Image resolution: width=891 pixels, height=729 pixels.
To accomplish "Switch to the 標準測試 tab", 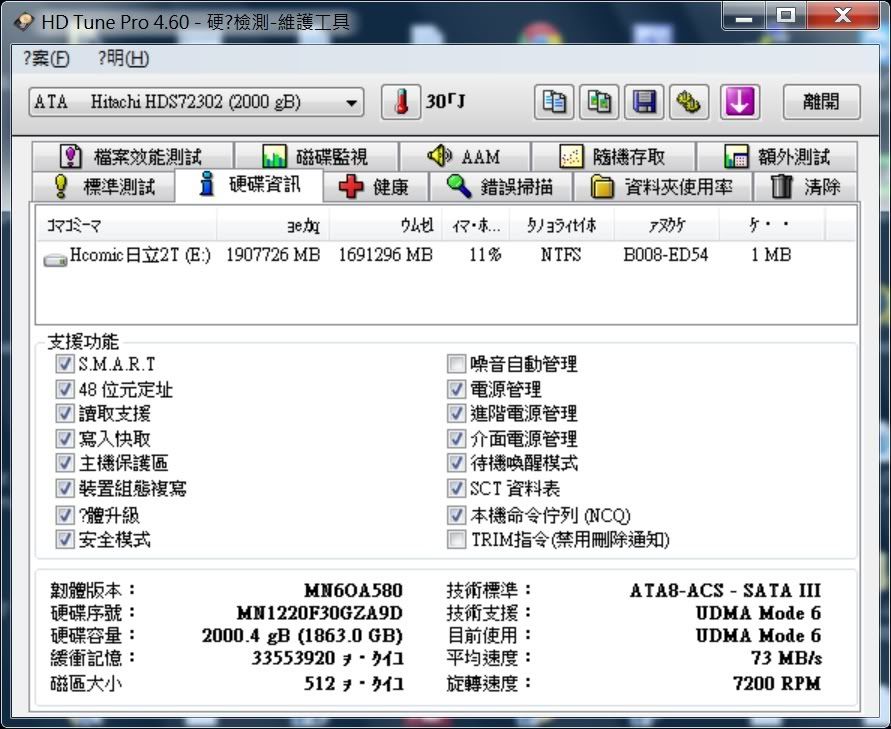I will (x=103, y=186).
